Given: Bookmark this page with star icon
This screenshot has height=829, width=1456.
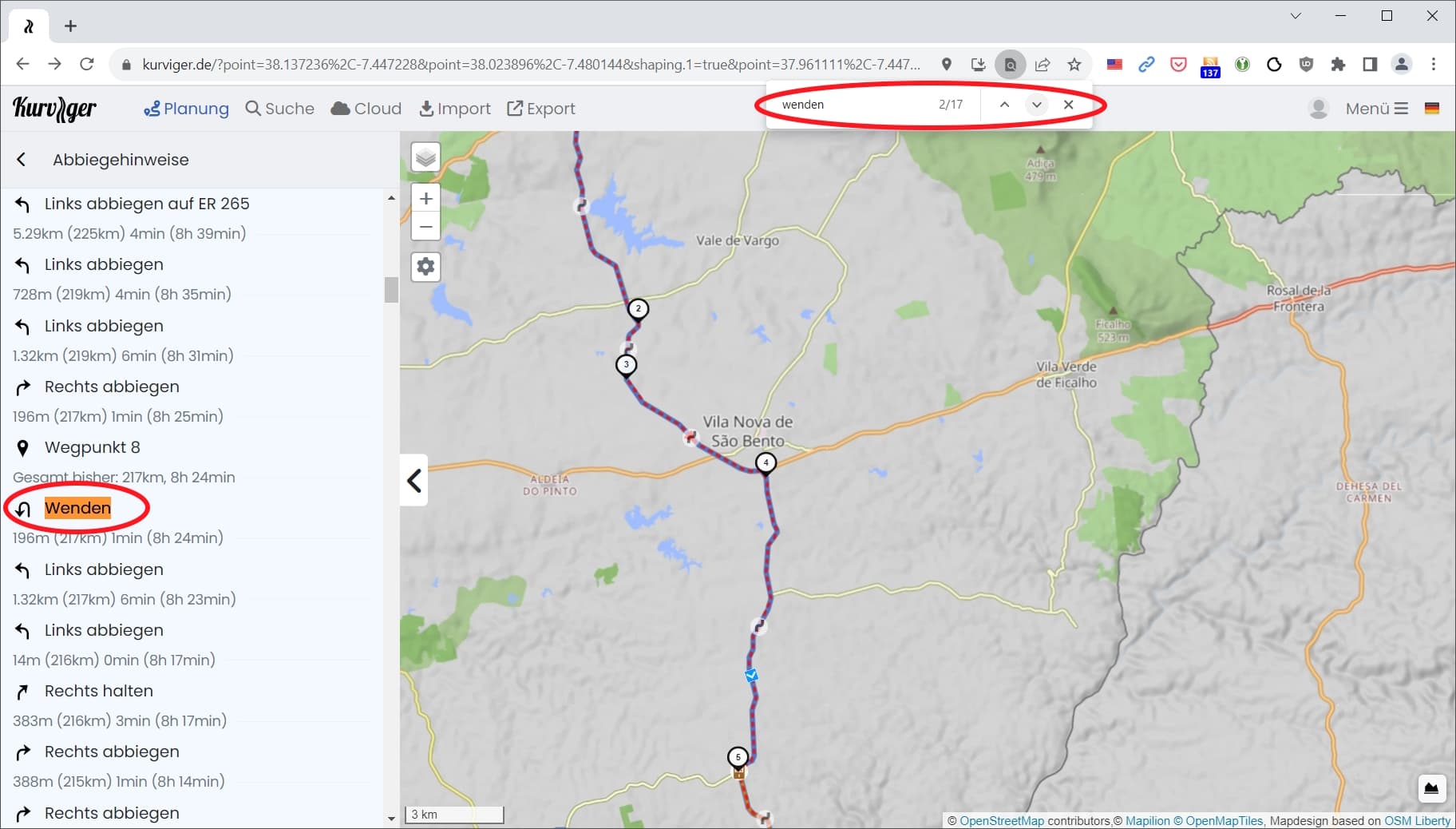Looking at the screenshot, I should coord(1074,65).
